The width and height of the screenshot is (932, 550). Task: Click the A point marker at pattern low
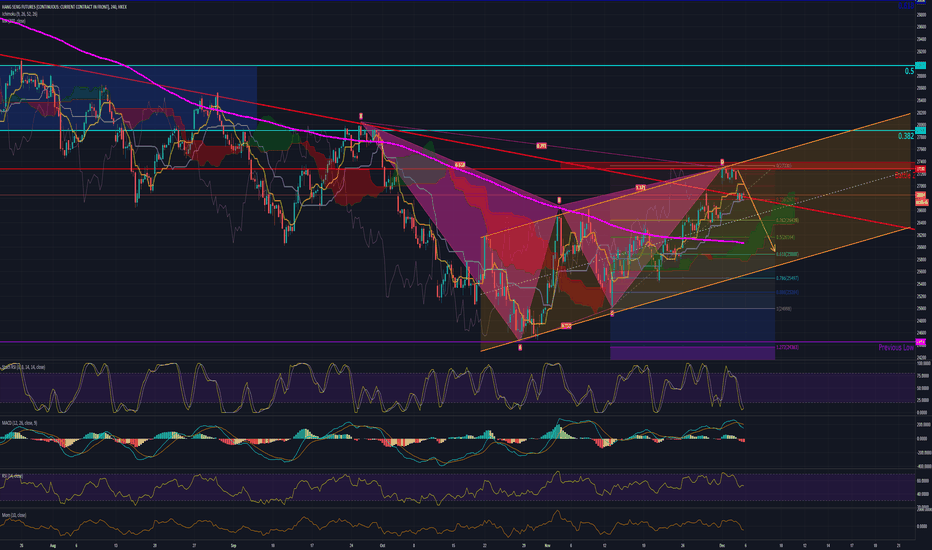(x=520, y=347)
